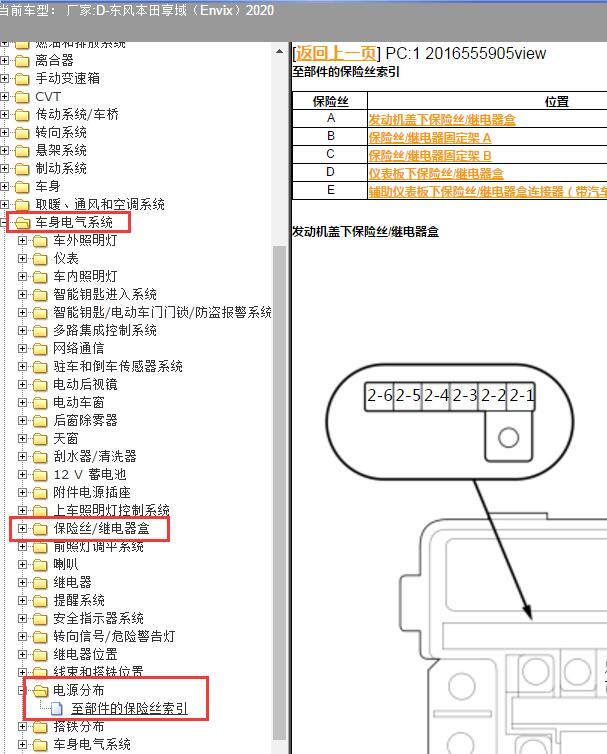Expand the 传动系统/车桥 node
607x754 pixels.
pos(4,114)
